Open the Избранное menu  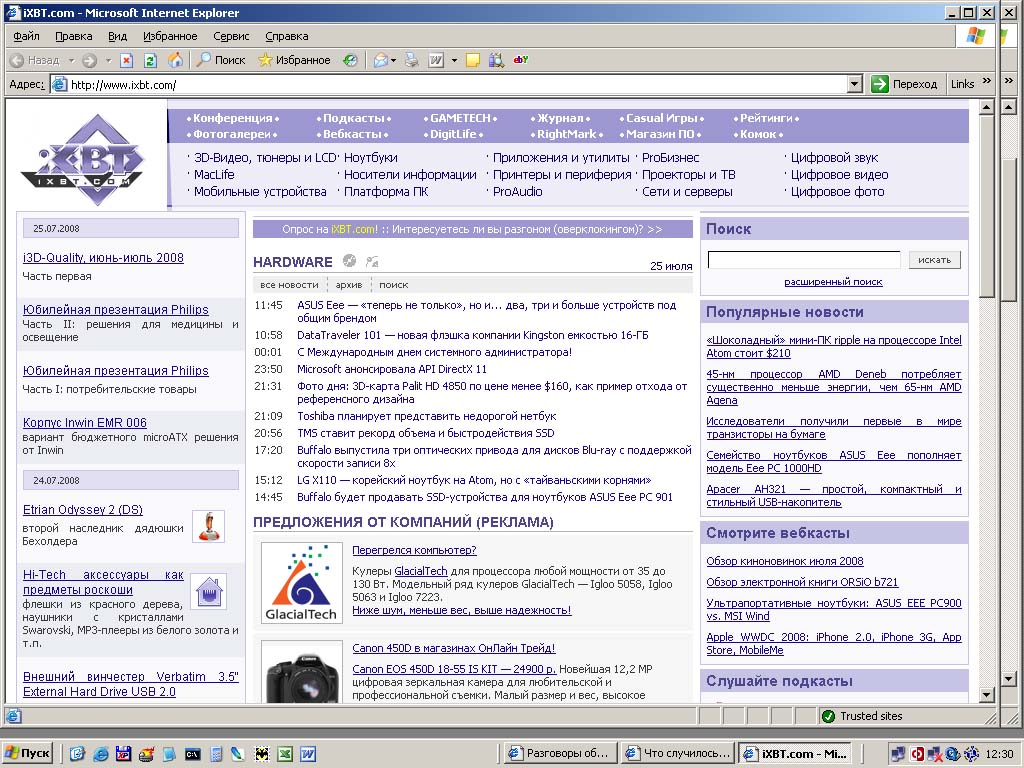[170, 36]
